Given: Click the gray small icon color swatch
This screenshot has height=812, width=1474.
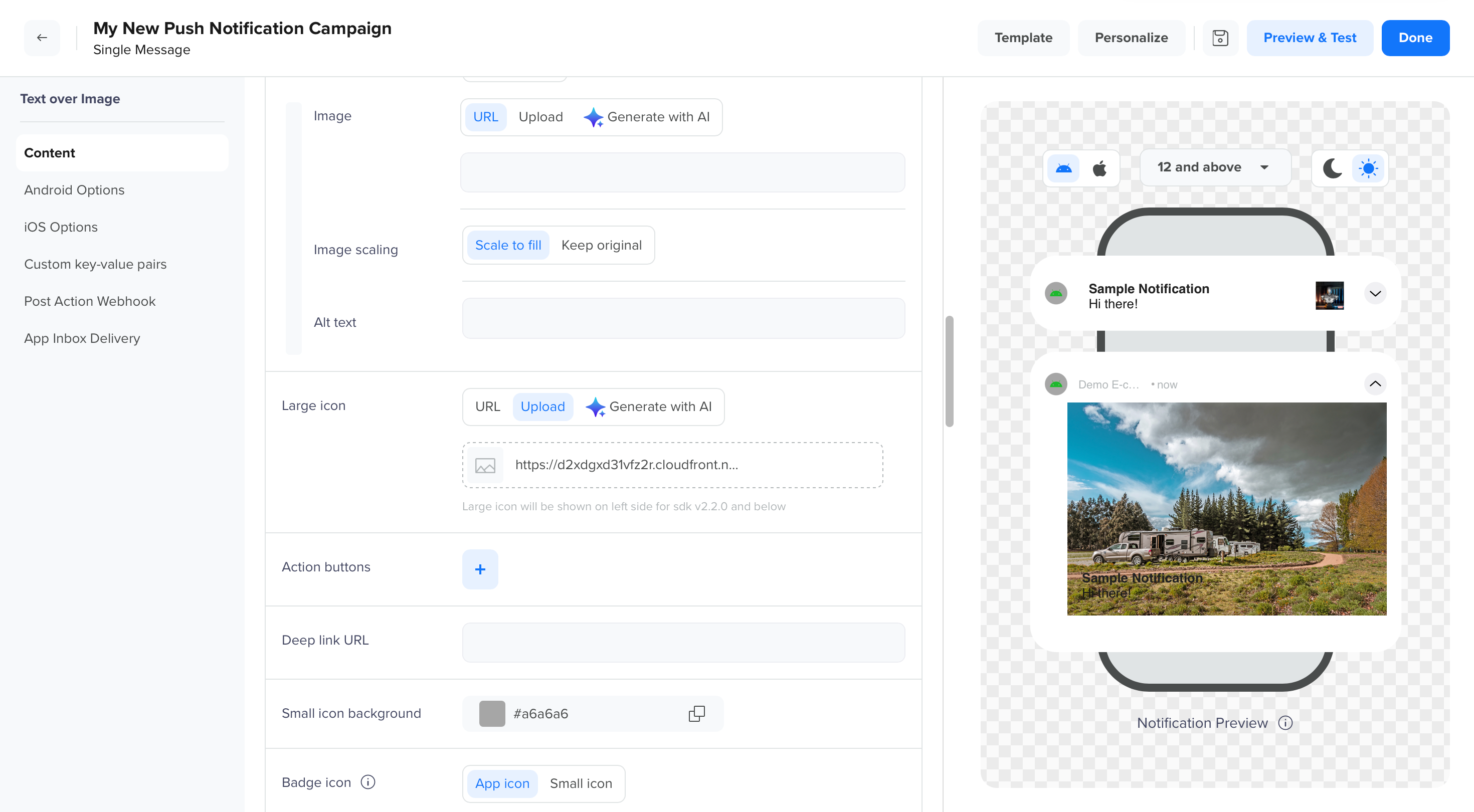Looking at the screenshot, I should (491, 714).
